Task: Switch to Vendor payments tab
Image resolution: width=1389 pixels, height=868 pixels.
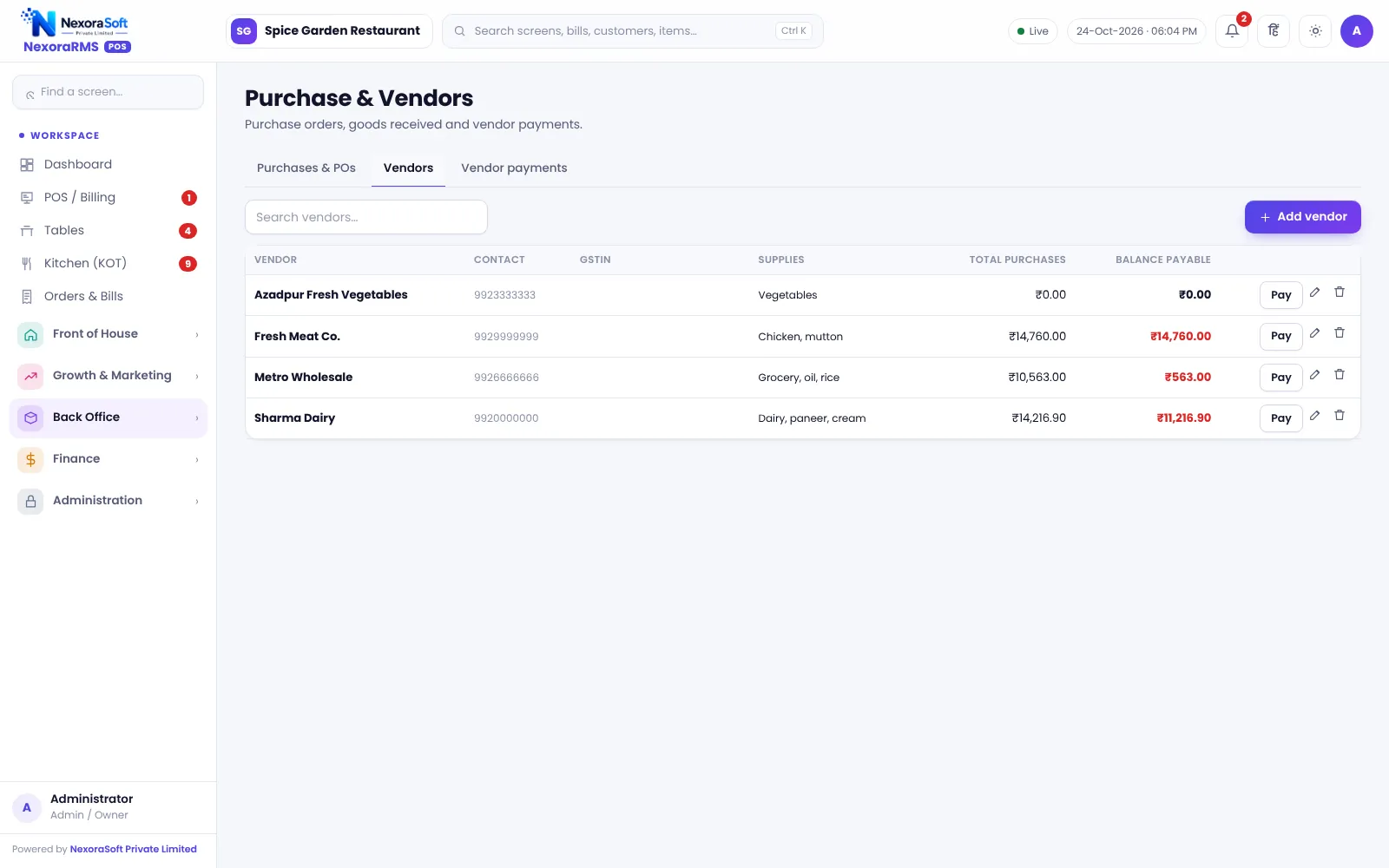Action: pos(514,168)
